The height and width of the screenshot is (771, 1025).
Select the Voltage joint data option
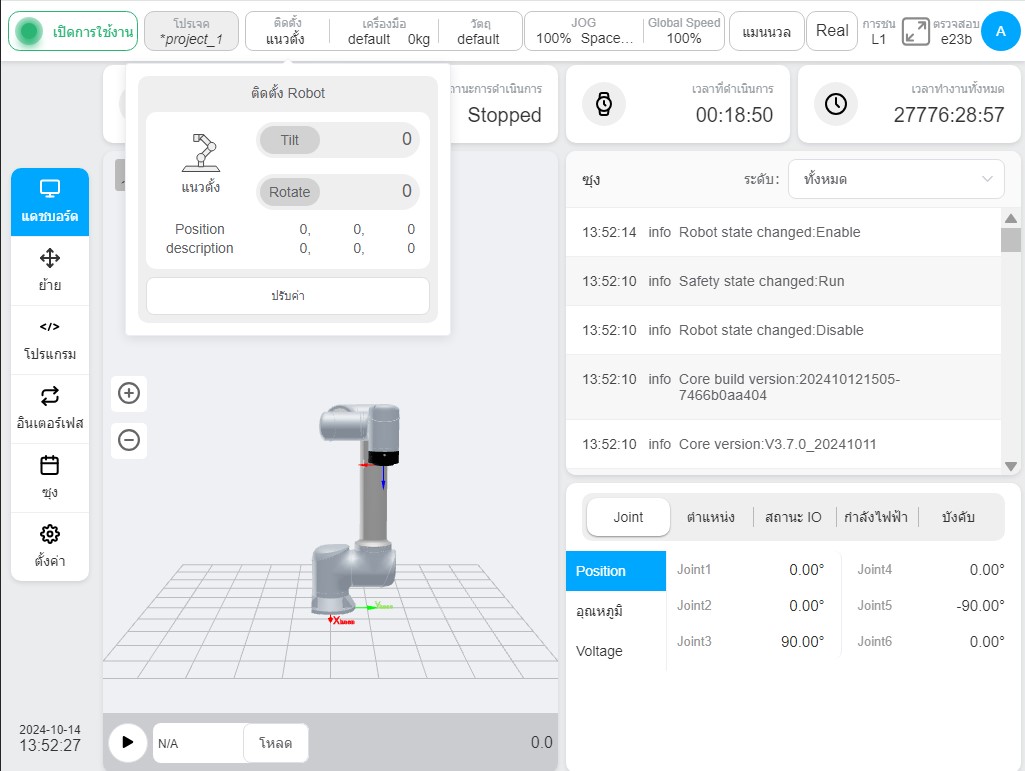(616, 651)
